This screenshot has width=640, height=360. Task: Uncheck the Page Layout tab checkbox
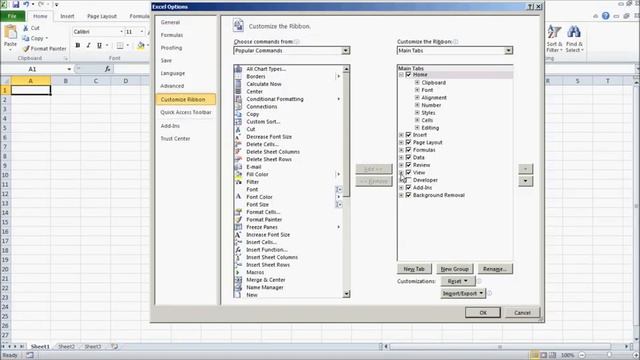click(408, 142)
